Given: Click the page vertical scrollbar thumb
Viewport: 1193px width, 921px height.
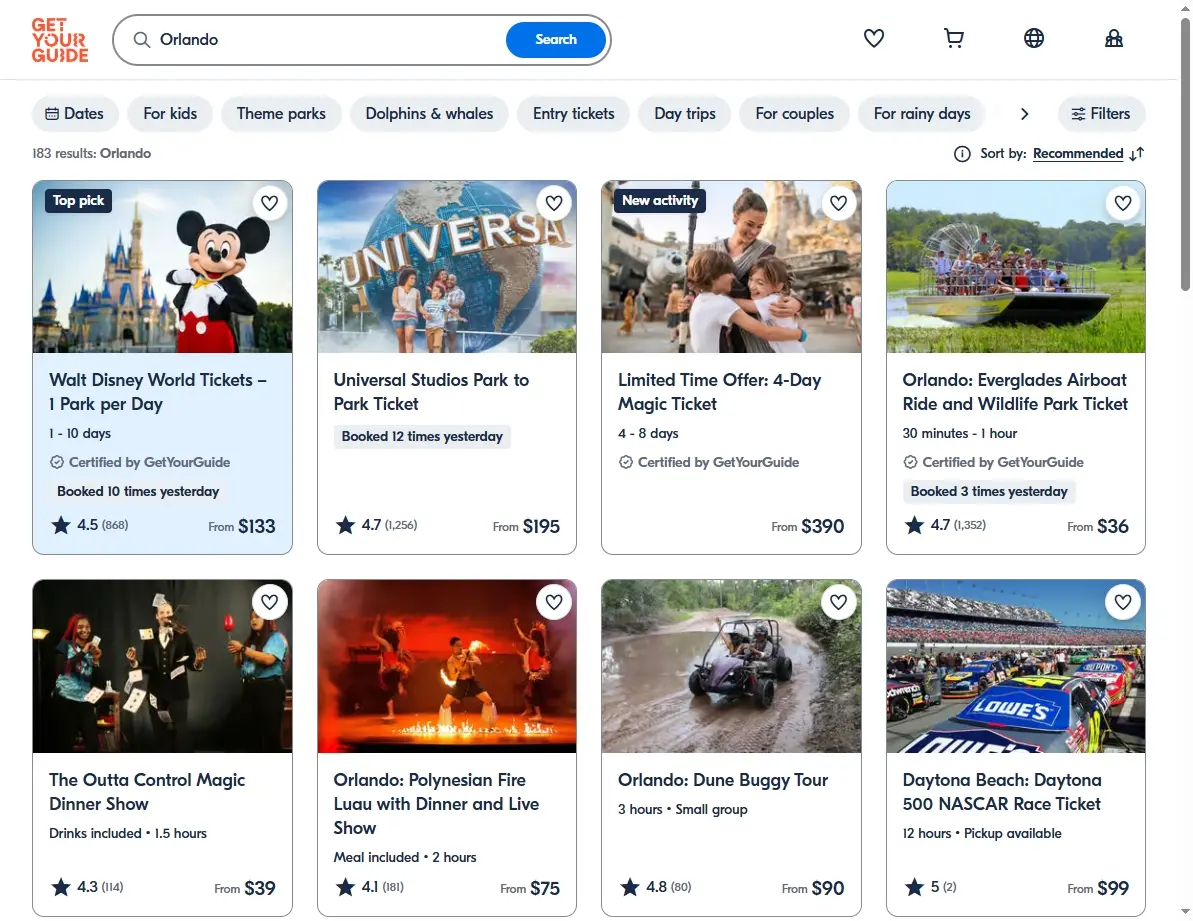Looking at the screenshot, I should coord(1185,152).
